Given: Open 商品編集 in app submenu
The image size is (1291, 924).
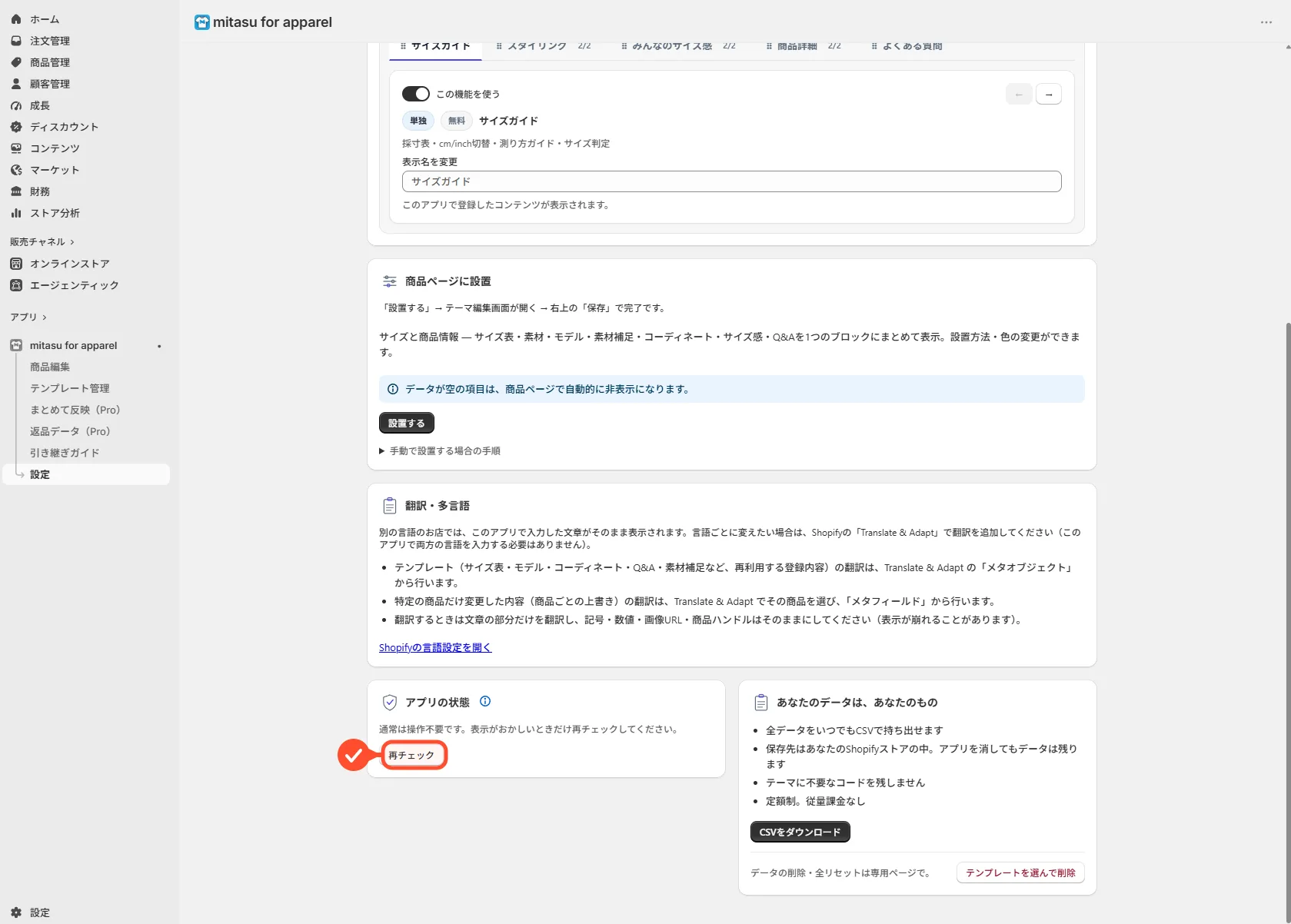Looking at the screenshot, I should coord(50,367).
